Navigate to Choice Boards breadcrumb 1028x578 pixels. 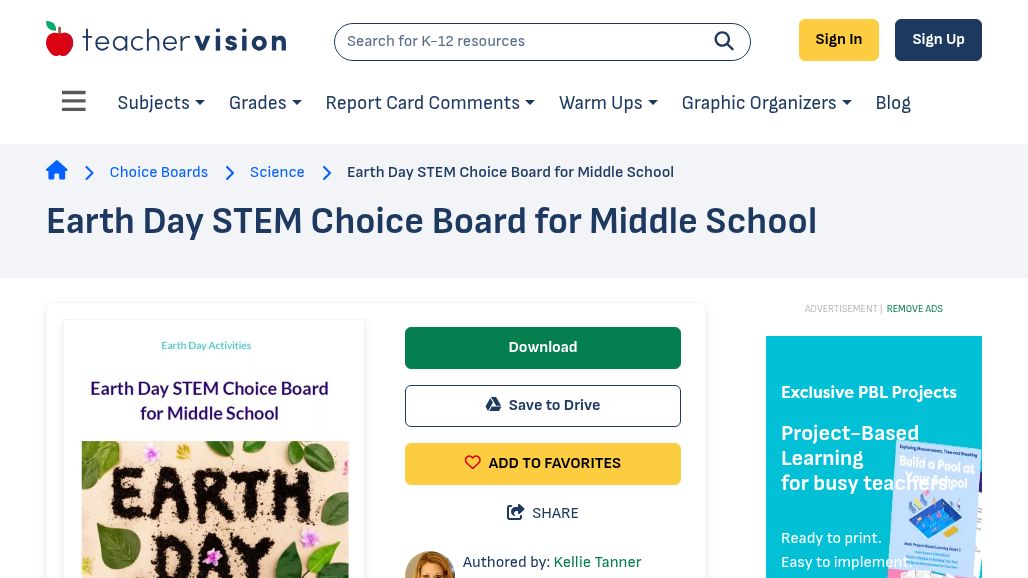159,172
